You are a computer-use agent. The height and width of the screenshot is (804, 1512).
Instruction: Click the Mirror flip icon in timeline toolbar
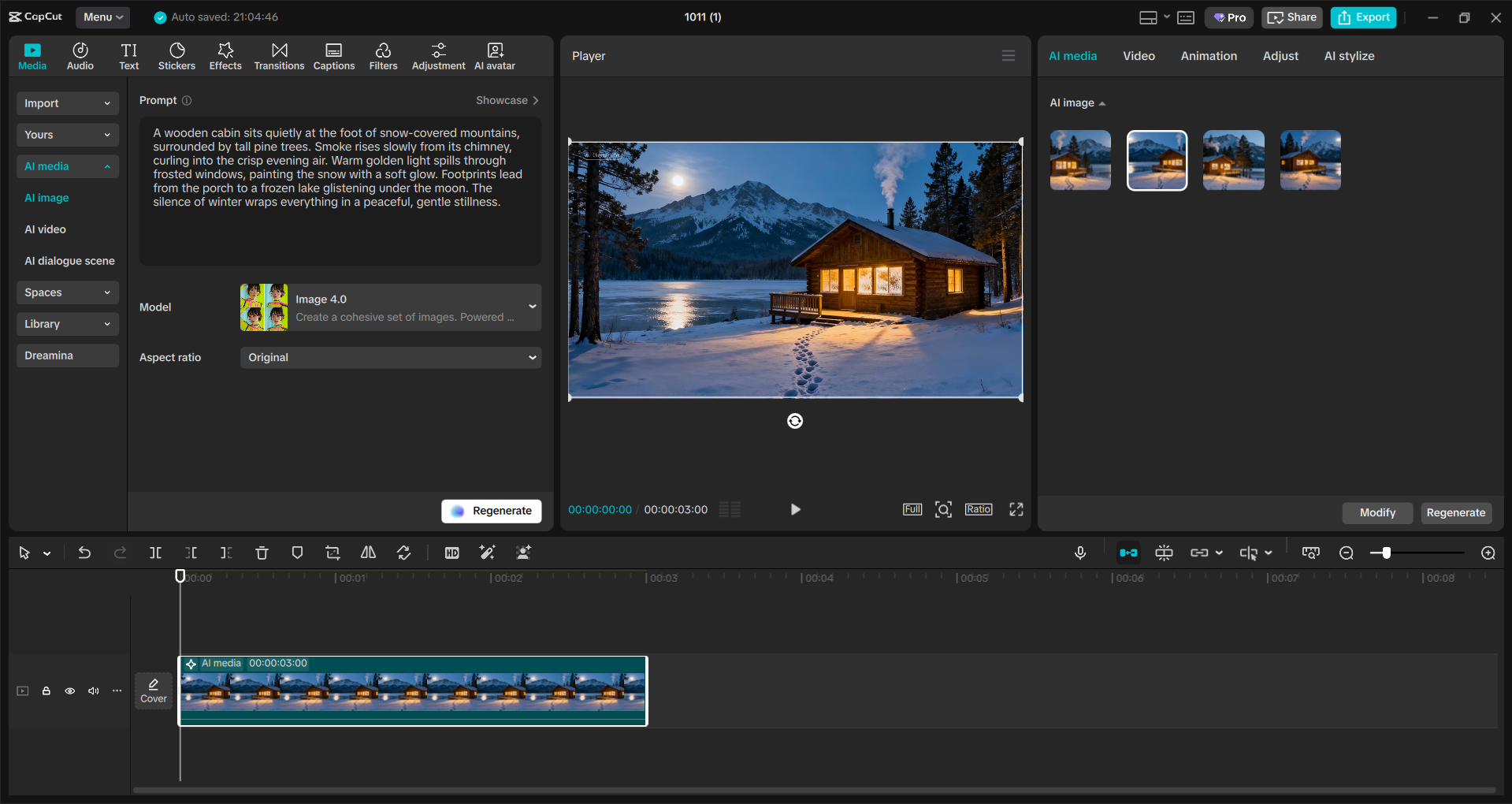[367, 553]
